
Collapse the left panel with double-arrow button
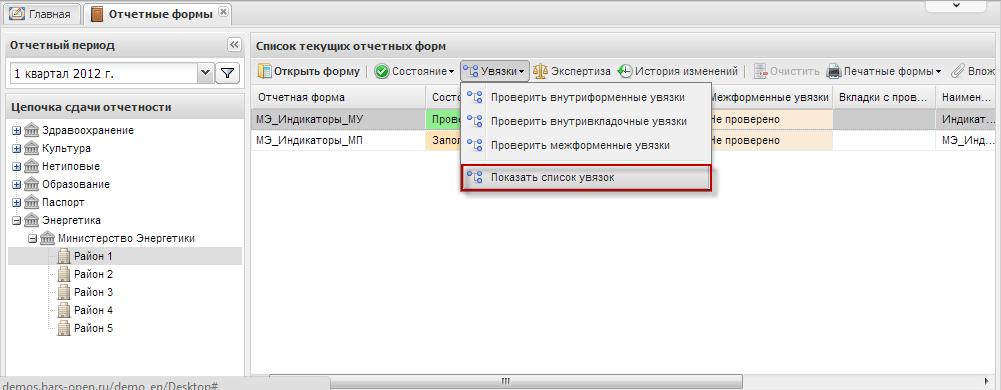234,45
